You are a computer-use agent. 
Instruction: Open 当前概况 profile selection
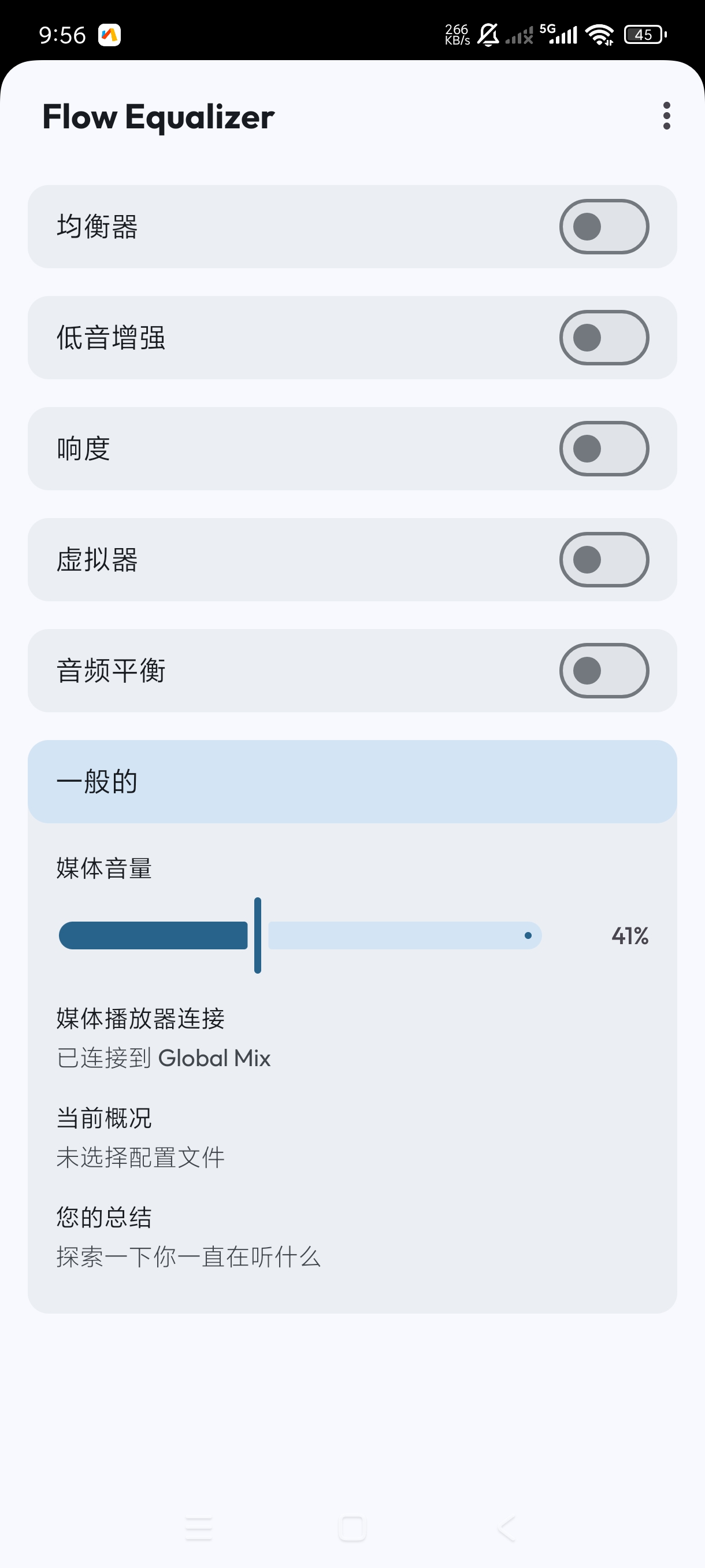[x=352, y=1137]
